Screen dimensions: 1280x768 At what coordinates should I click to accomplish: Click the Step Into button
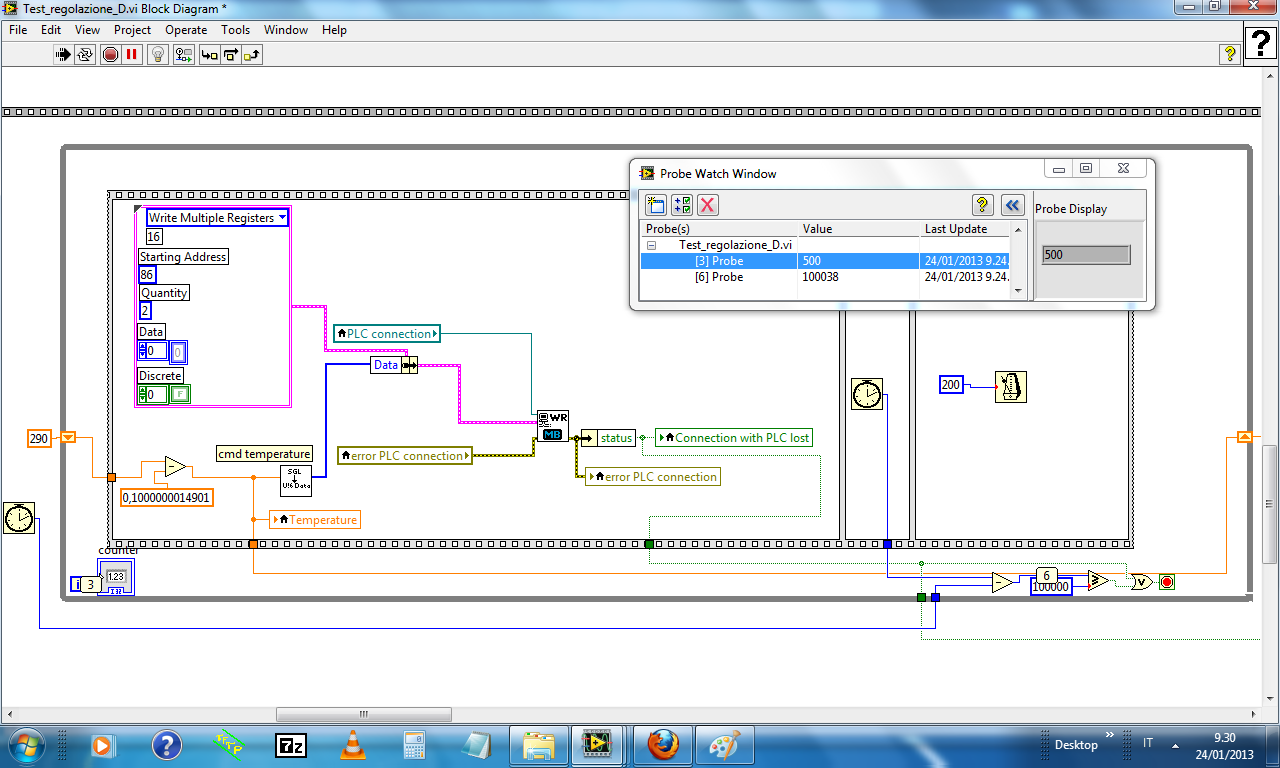209,55
